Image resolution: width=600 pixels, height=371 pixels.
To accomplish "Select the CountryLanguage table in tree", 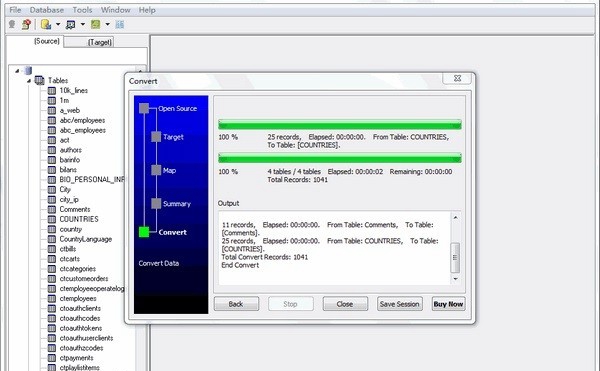I will pos(86,239).
